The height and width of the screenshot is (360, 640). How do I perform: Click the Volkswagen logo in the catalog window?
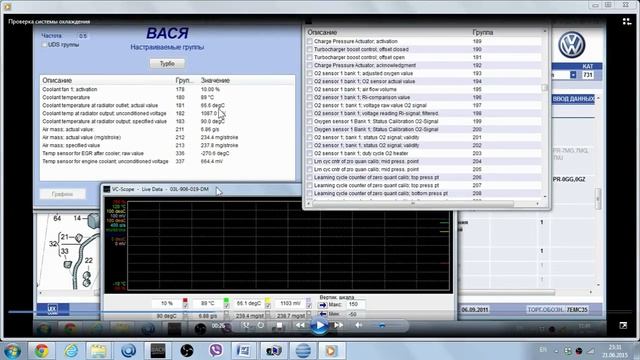pos(572,45)
